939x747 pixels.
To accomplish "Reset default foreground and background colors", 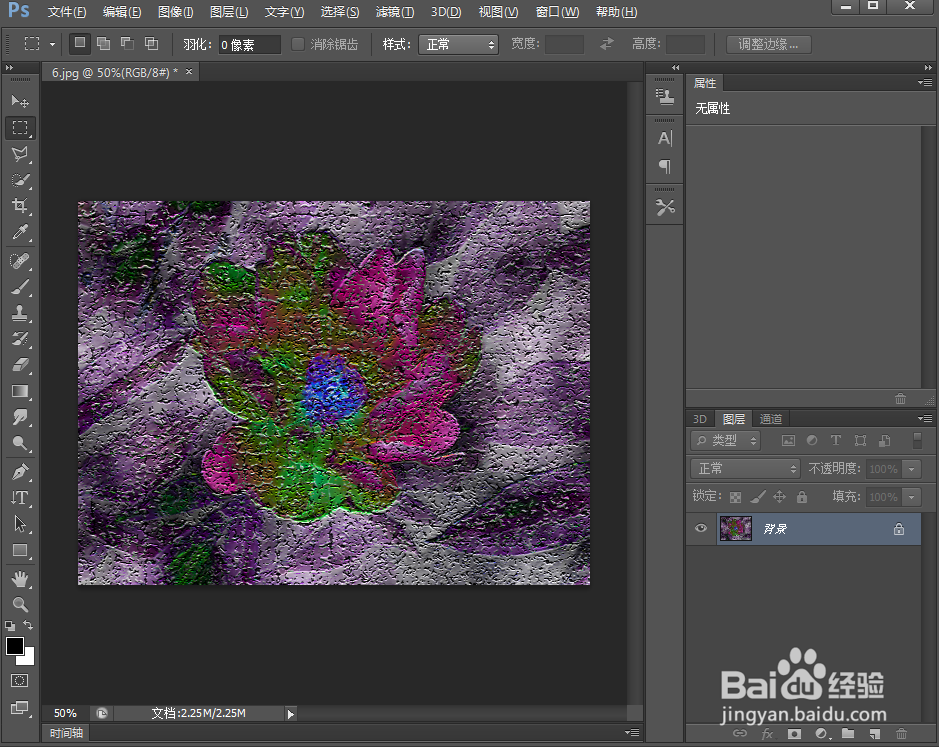I will coord(10,625).
